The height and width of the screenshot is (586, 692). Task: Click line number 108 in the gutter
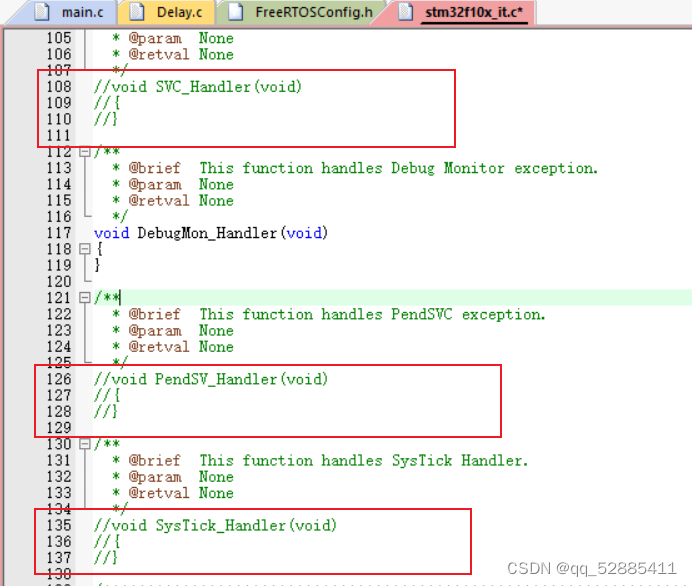coord(59,87)
